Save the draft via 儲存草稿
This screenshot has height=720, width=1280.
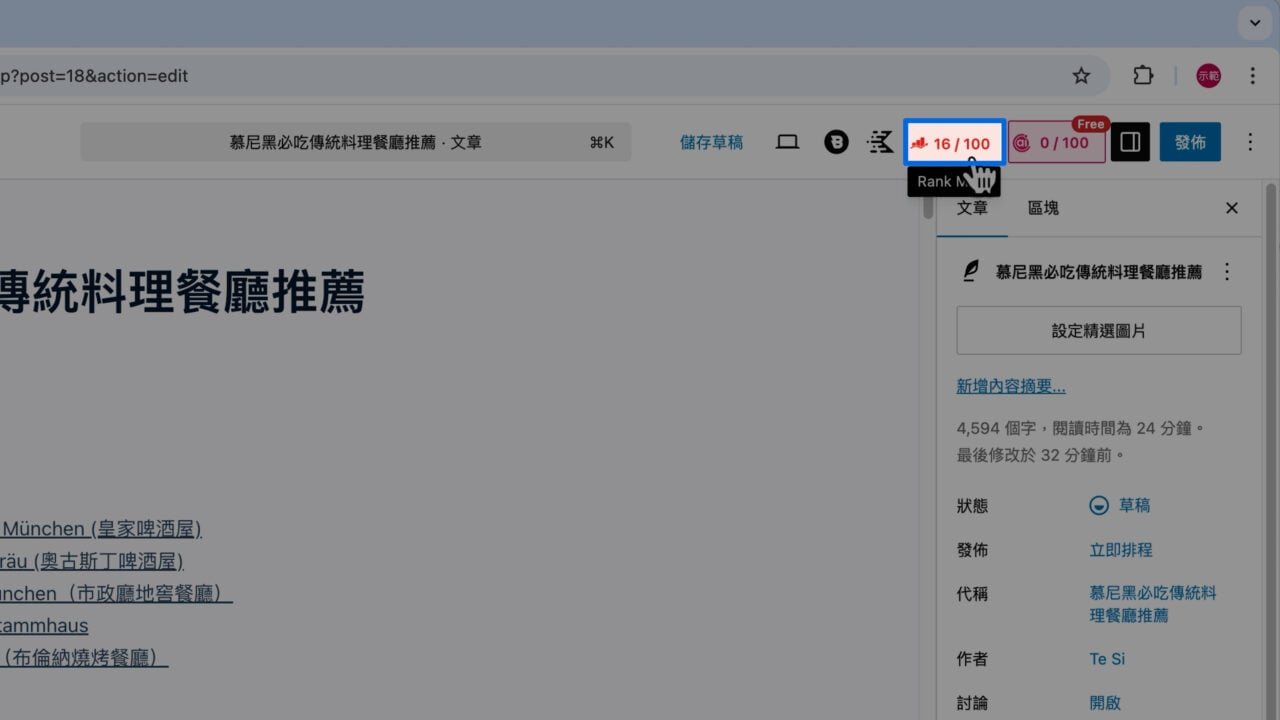click(x=711, y=142)
